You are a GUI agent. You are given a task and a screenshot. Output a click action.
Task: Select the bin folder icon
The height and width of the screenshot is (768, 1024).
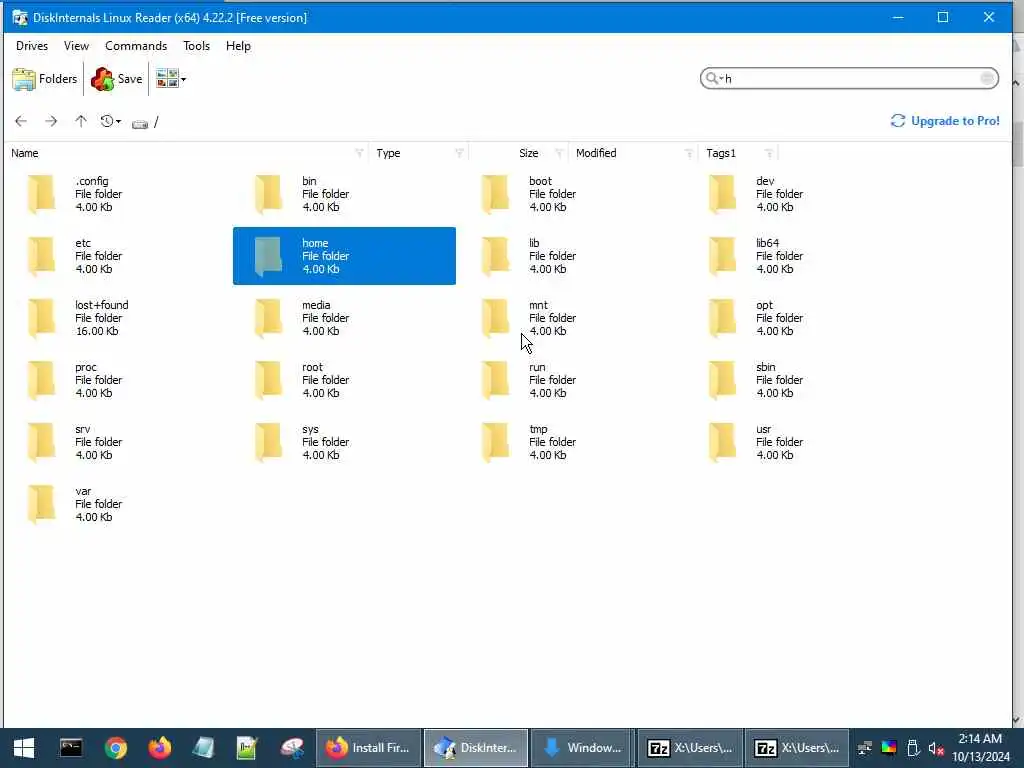click(269, 194)
